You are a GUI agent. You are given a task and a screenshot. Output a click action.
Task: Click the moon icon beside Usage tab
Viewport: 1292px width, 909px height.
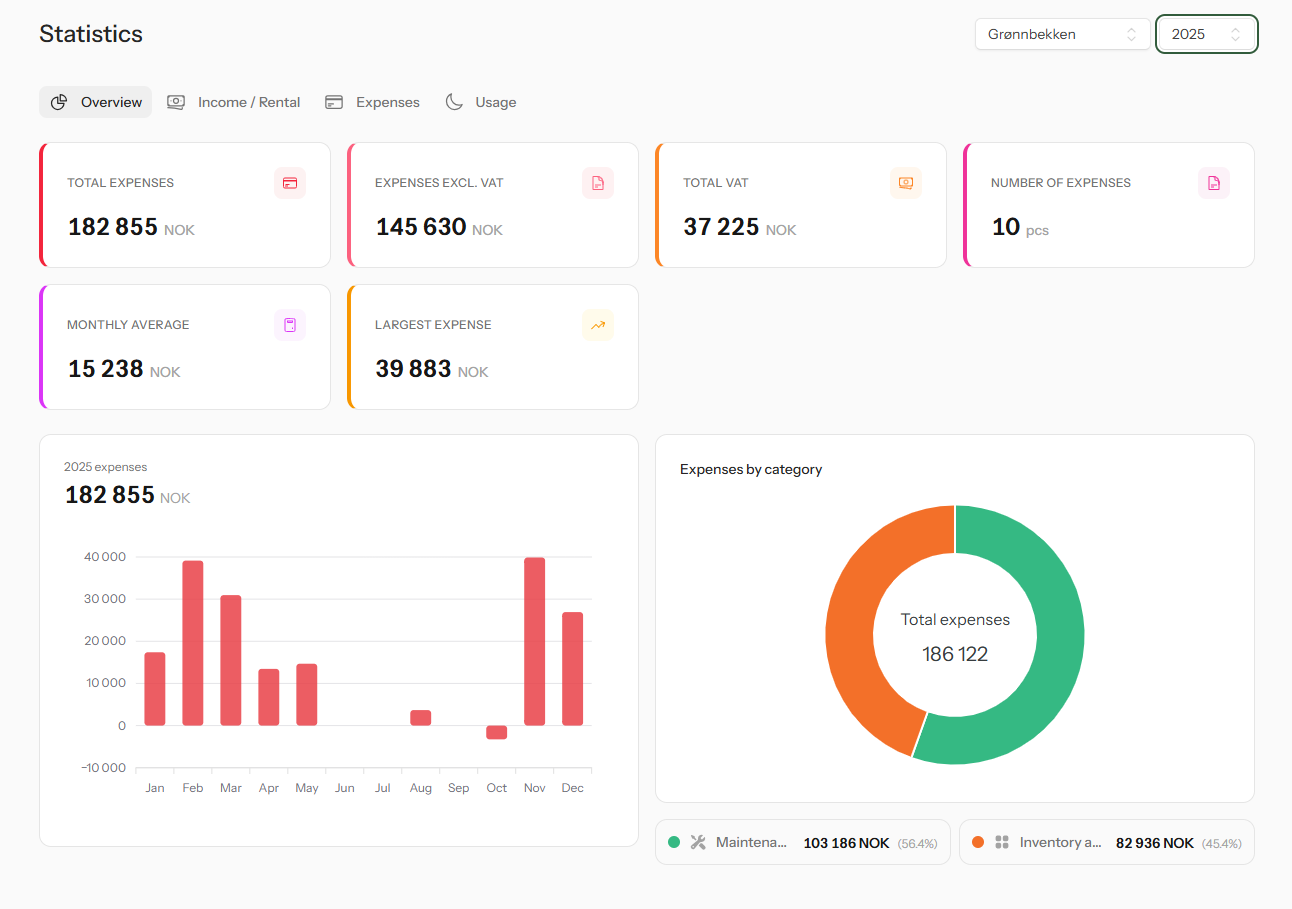pyautogui.click(x=454, y=102)
